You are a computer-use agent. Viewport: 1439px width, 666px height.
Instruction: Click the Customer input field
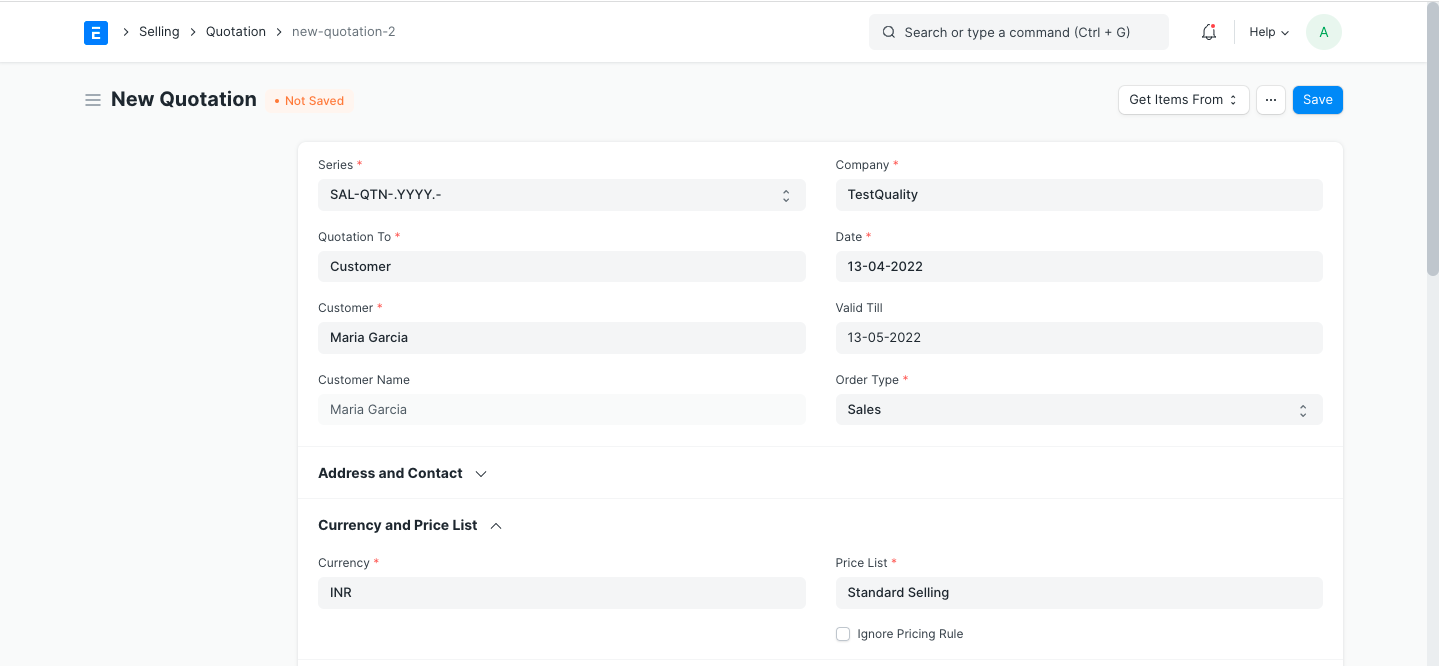(560, 337)
